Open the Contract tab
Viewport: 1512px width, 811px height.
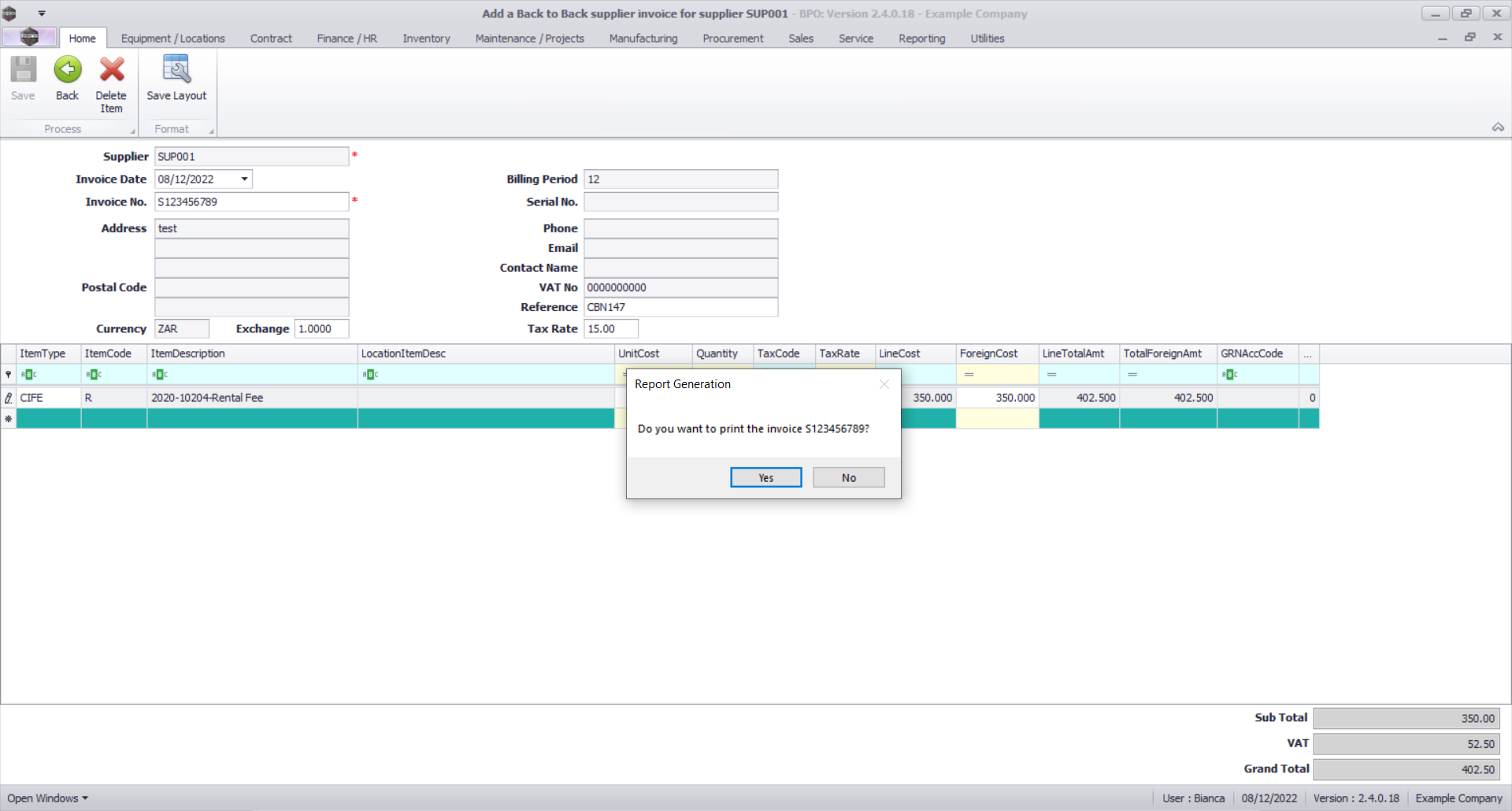pyautogui.click(x=271, y=39)
